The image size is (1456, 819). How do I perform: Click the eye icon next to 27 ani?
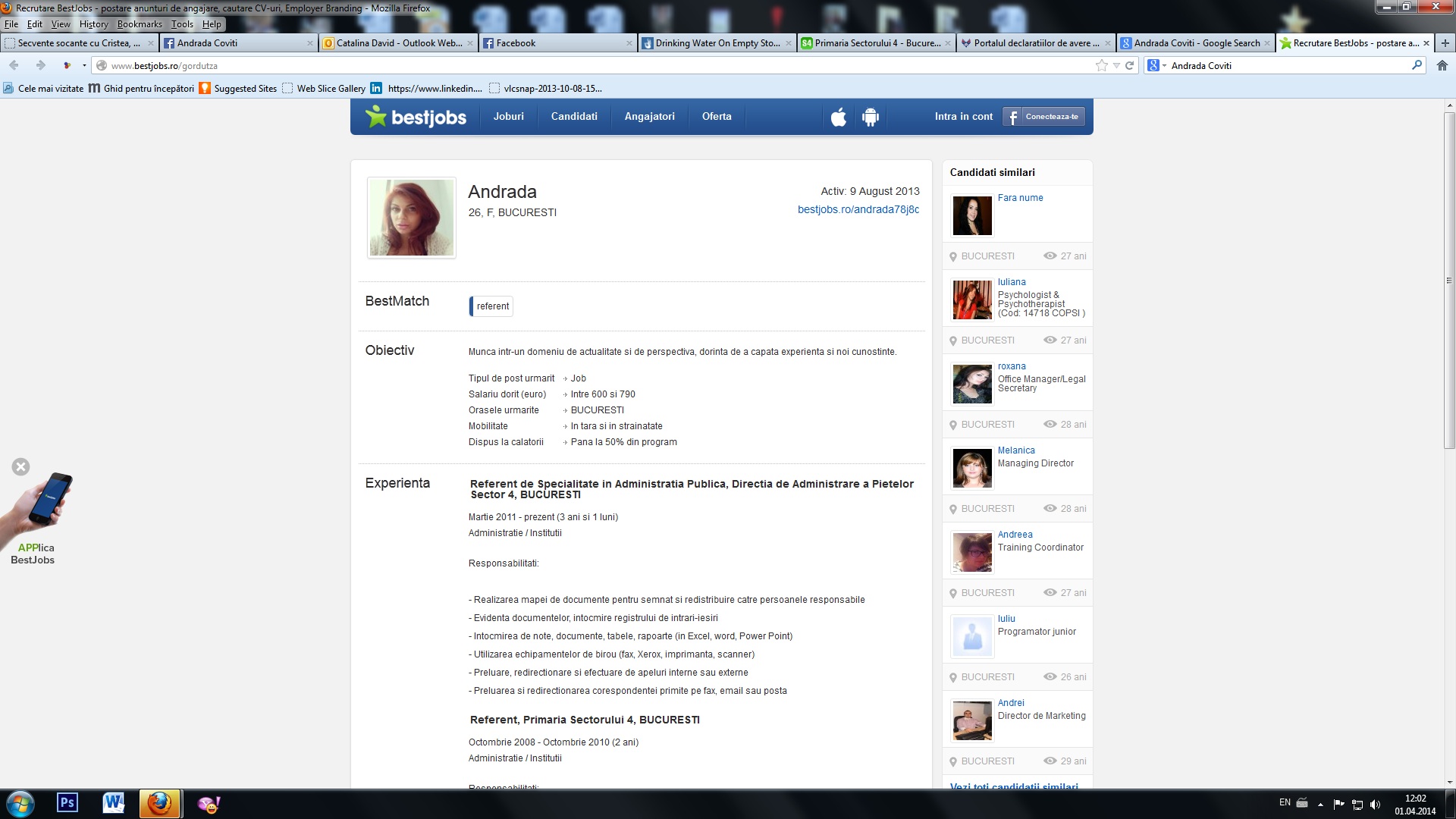[1050, 256]
